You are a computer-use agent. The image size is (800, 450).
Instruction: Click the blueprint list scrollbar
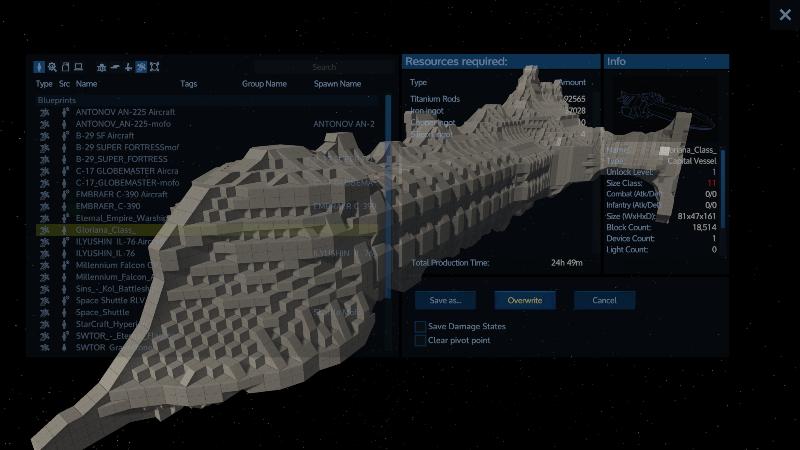pos(388,196)
